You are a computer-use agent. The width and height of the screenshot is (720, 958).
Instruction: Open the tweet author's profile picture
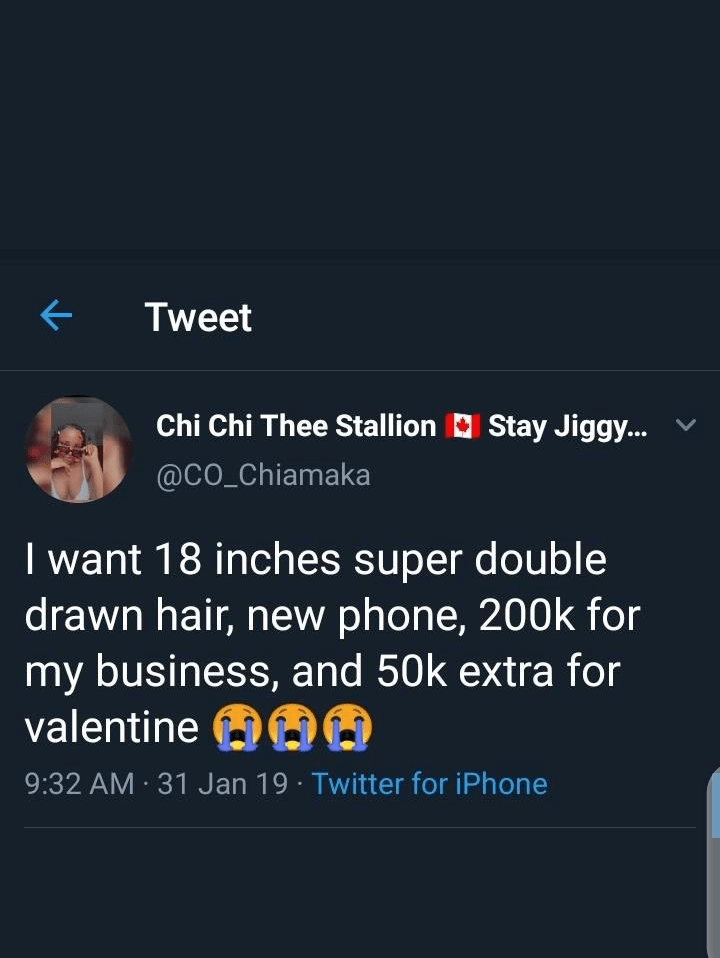tap(78, 449)
